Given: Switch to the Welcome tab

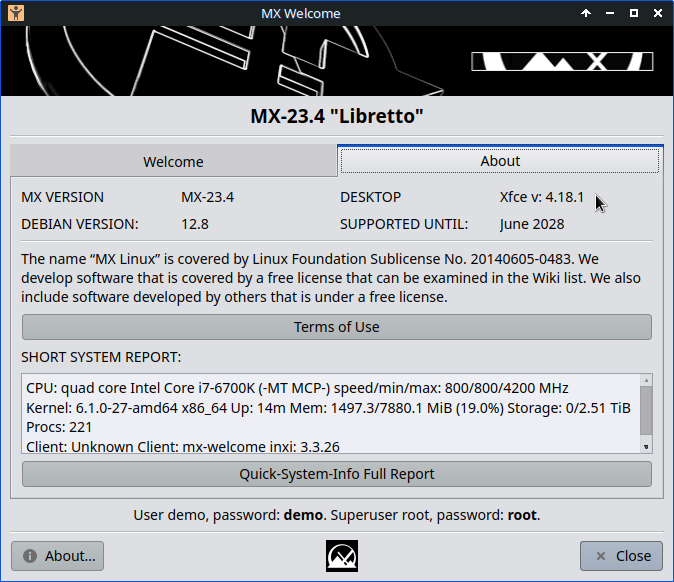Looking at the screenshot, I should (x=173, y=162).
